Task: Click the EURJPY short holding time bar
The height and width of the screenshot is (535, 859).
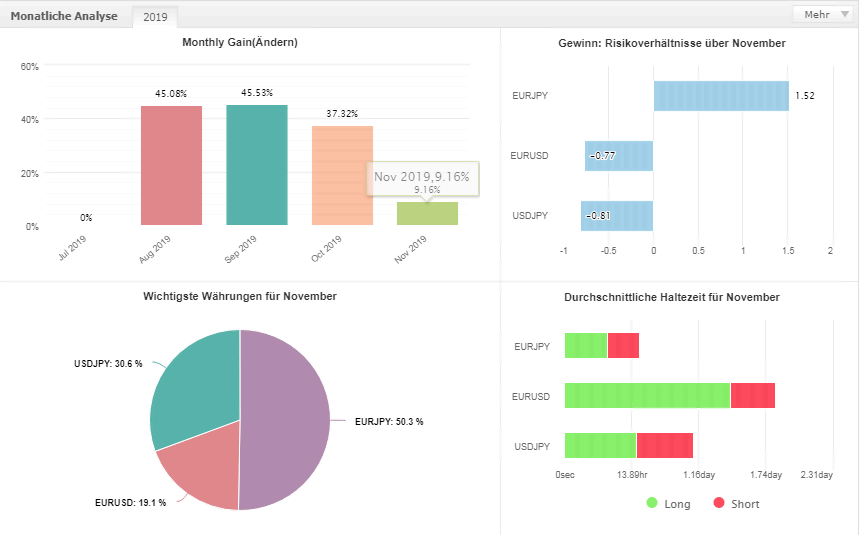Action: point(623,346)
